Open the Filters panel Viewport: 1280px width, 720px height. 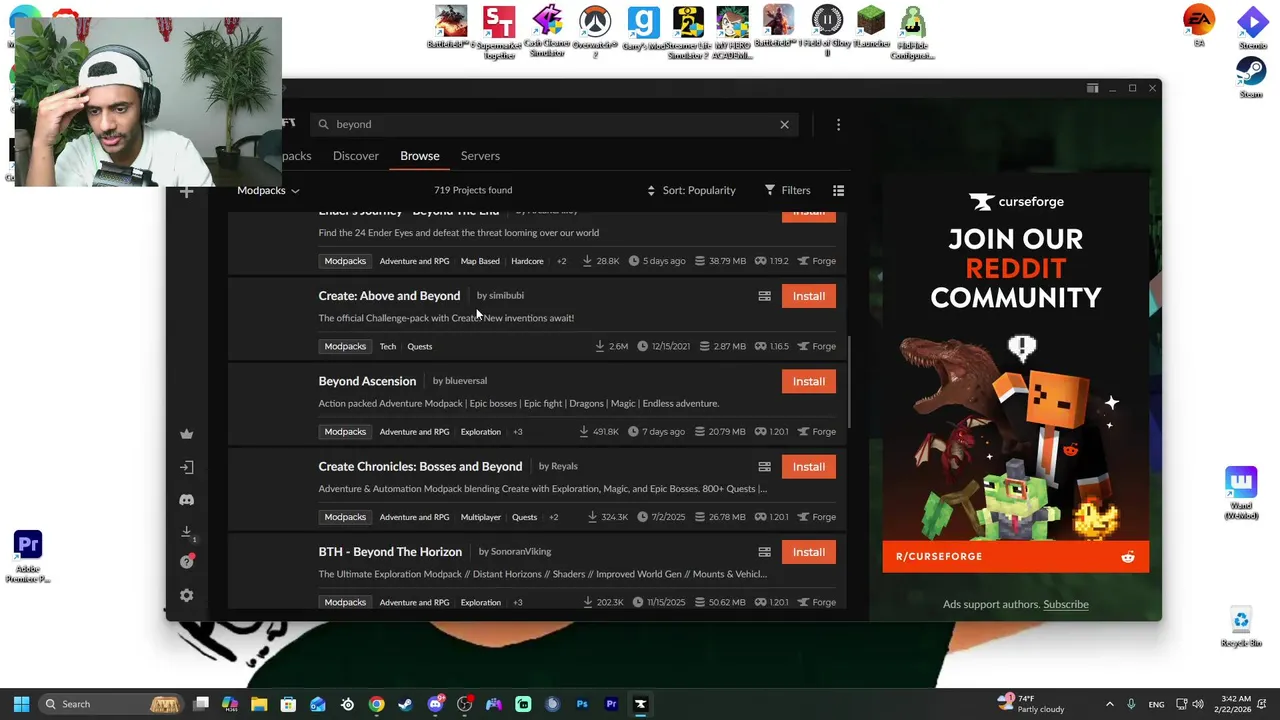tap(787, 190)
